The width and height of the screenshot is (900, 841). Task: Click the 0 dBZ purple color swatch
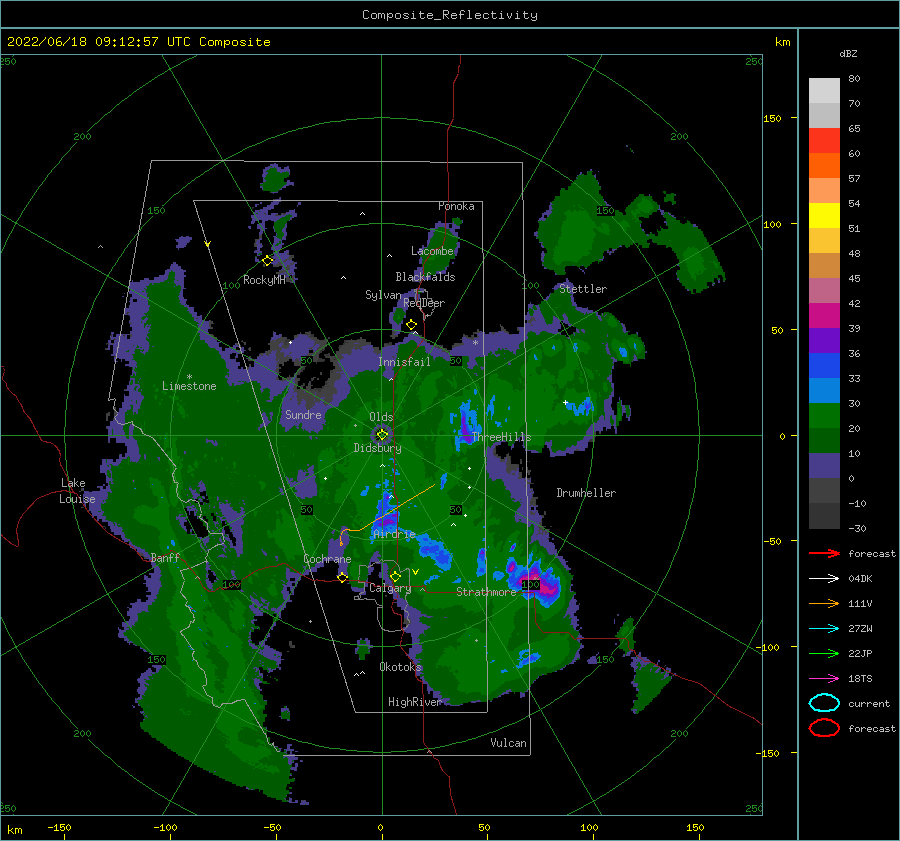[x=824, y=466]
